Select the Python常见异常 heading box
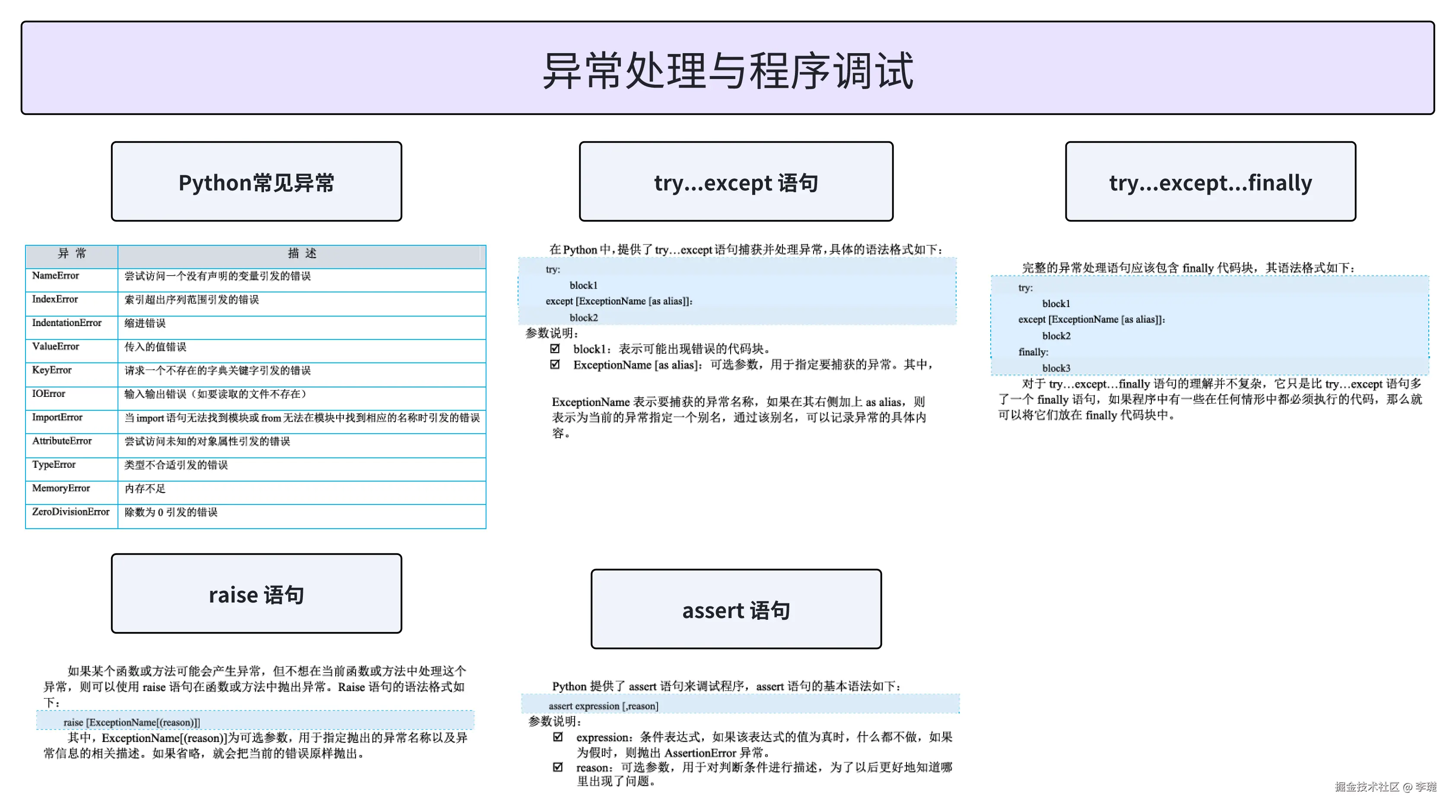Viewport: 1456px width, 812px height. click(256, 181)
